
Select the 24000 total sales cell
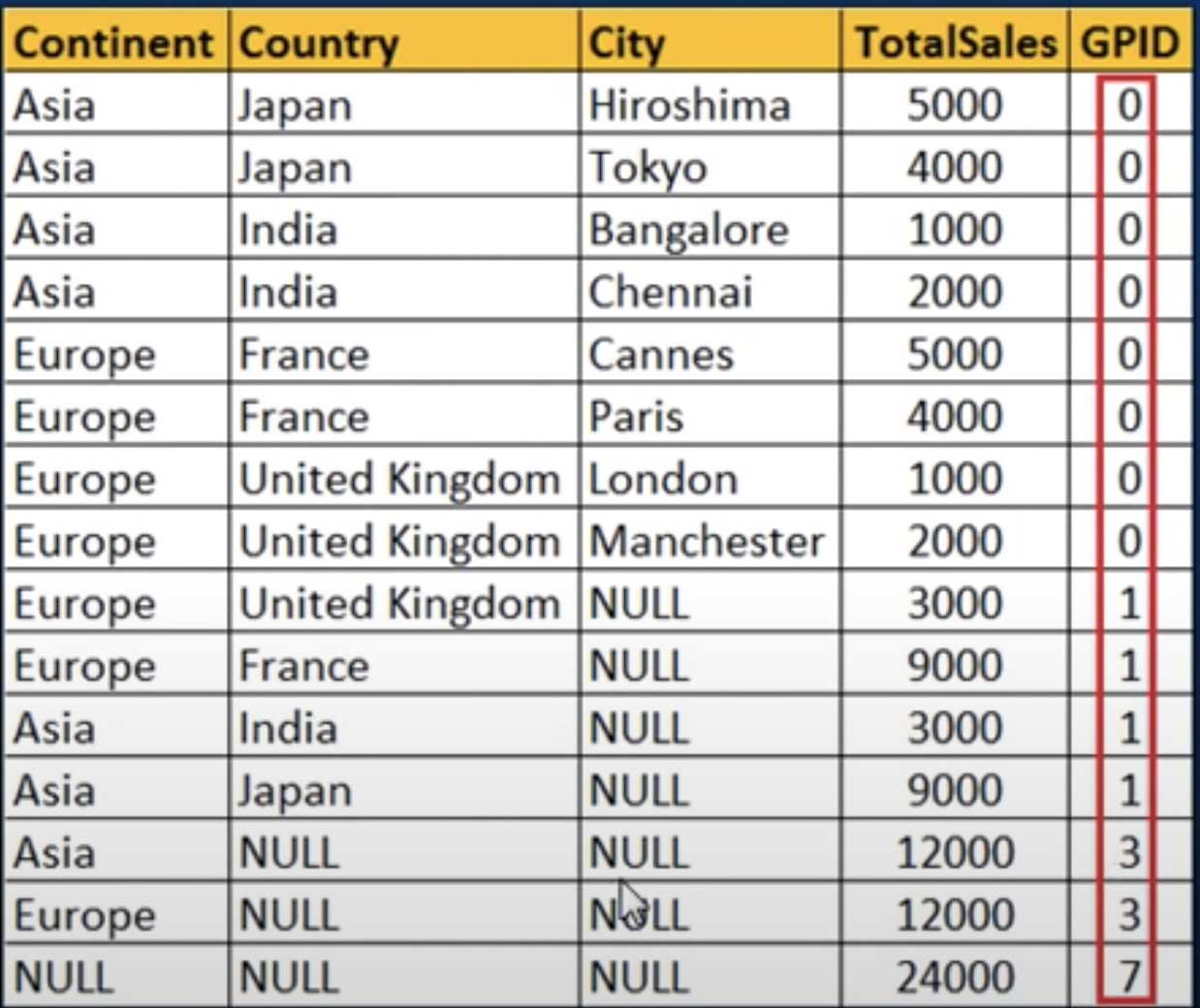point(955,976)
